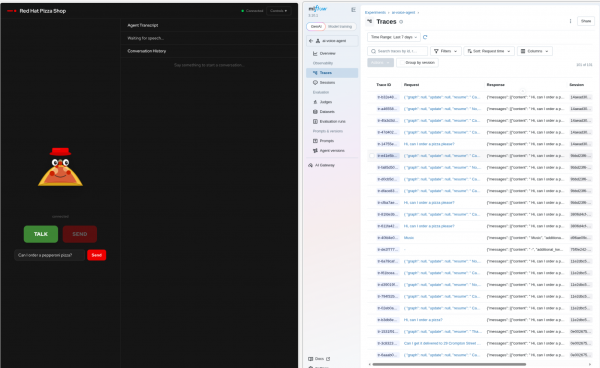Viewport: 600px width, 368px height.
Task: Select the GenAI mode toggle
Action: click(x=316, y=26)
